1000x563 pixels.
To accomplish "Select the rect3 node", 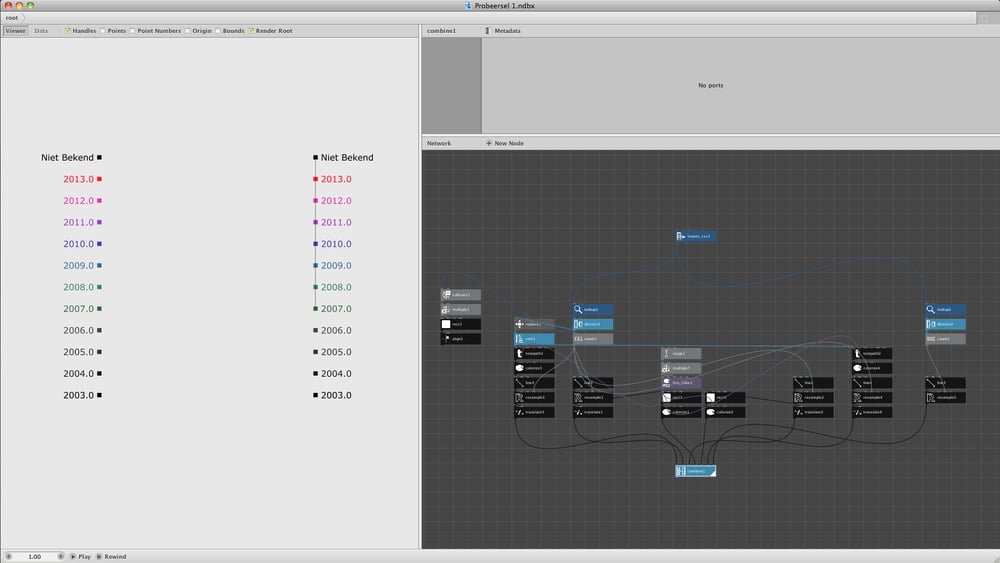I will click(681, 397).
